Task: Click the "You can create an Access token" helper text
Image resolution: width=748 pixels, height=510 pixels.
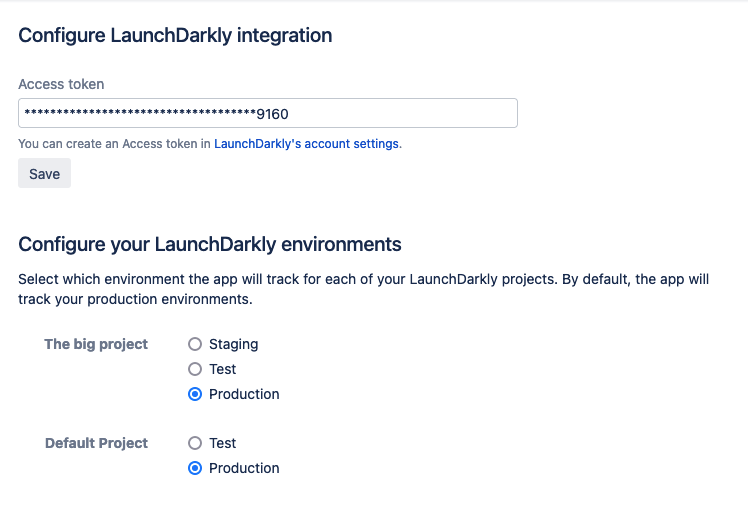Action: tap(115, 144)
